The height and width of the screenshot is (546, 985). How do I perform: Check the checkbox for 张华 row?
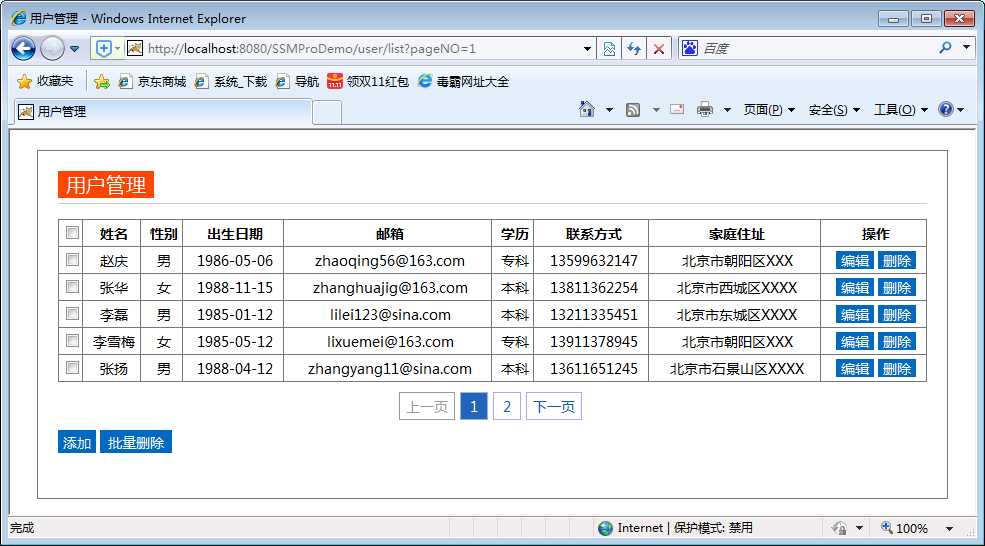click(72, 287)
